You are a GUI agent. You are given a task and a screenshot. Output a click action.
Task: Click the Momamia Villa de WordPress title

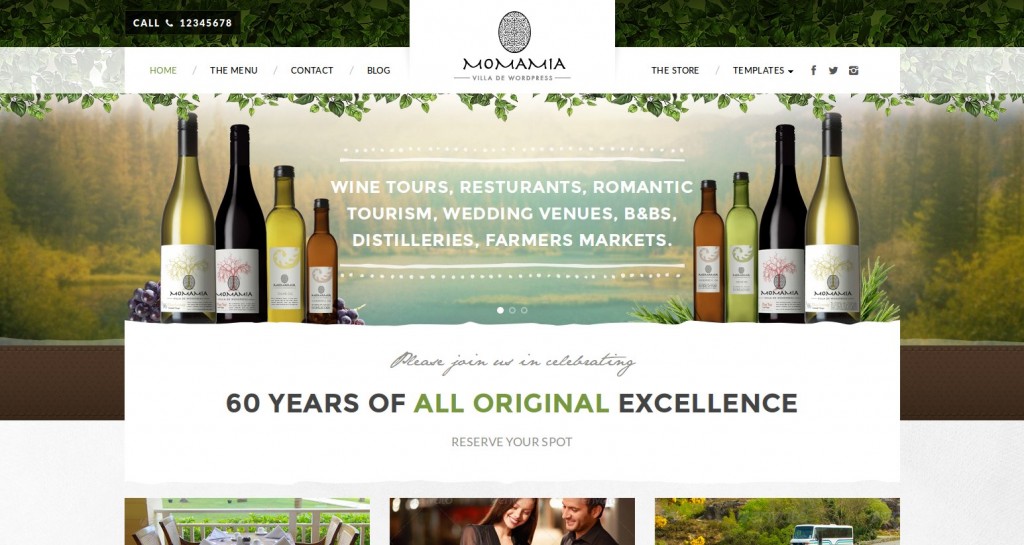point(513,68)
